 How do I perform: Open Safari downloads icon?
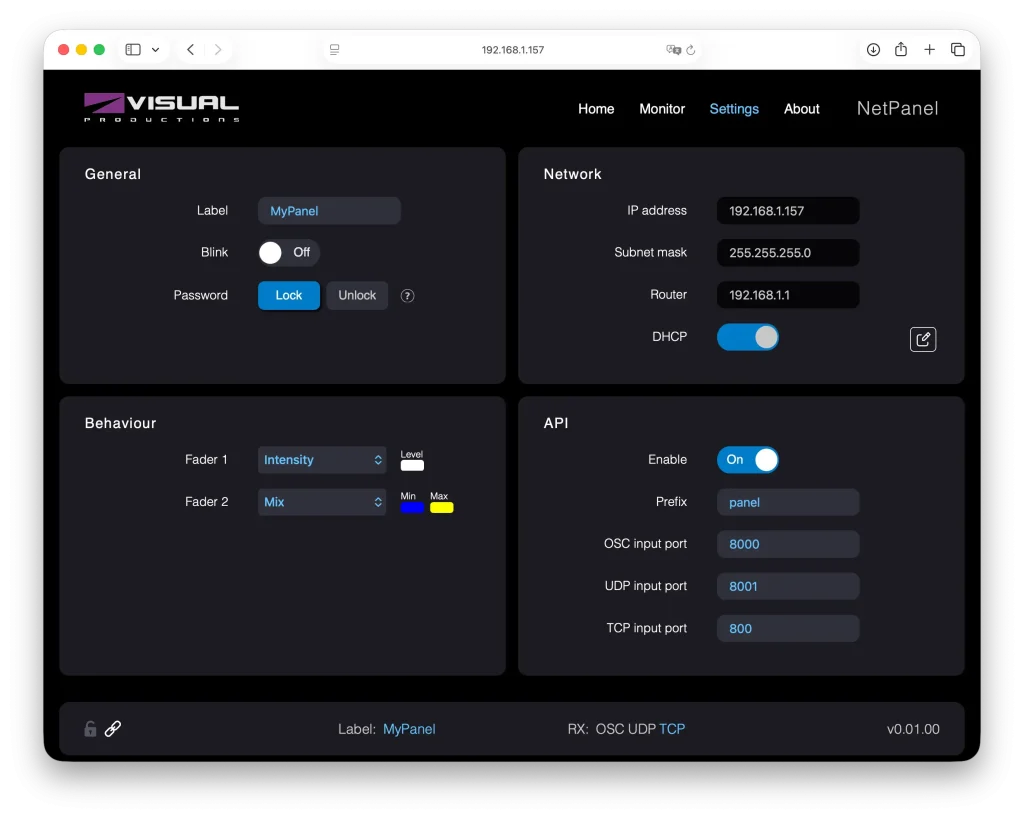click(873, 50)
